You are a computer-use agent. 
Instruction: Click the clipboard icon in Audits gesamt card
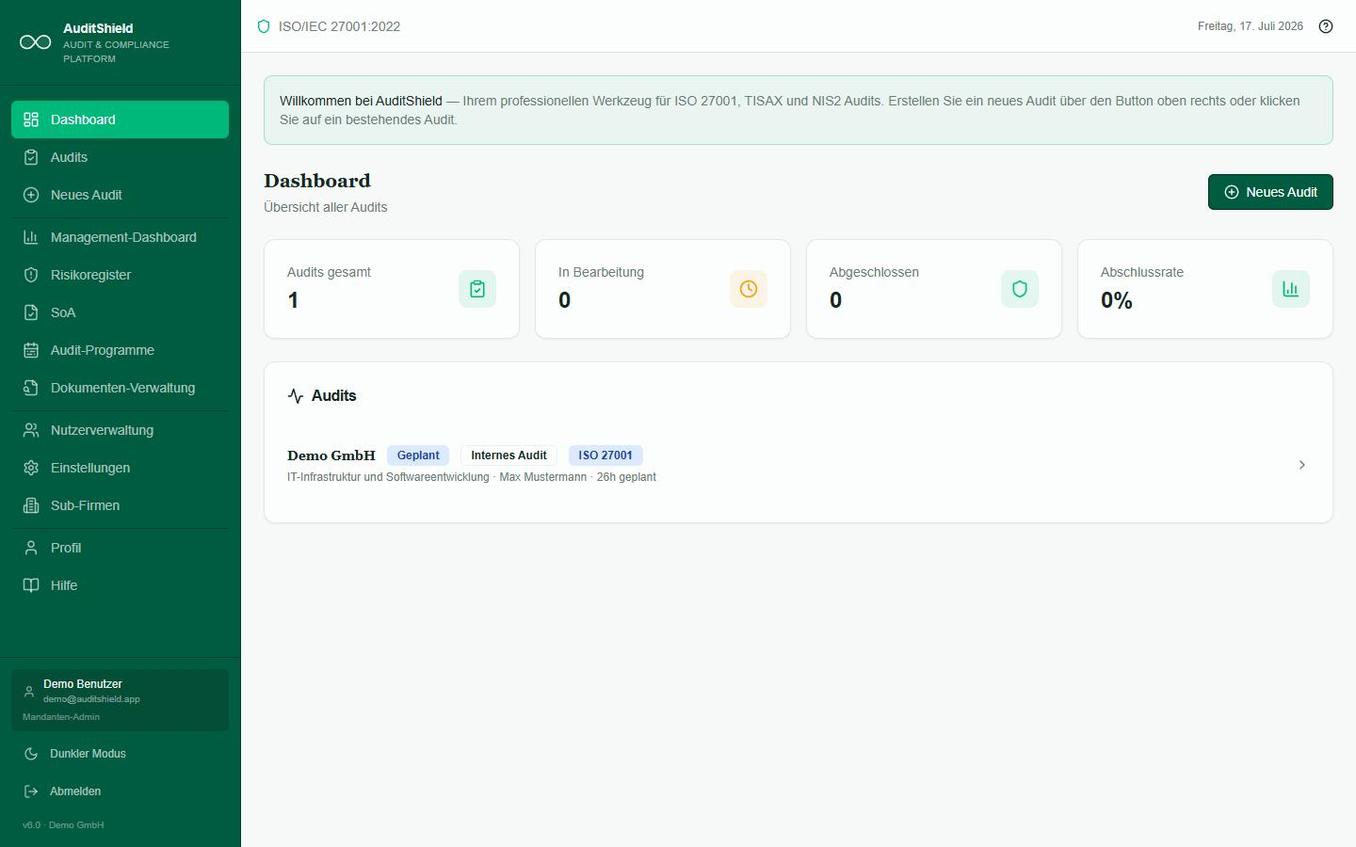click(477, 289)
